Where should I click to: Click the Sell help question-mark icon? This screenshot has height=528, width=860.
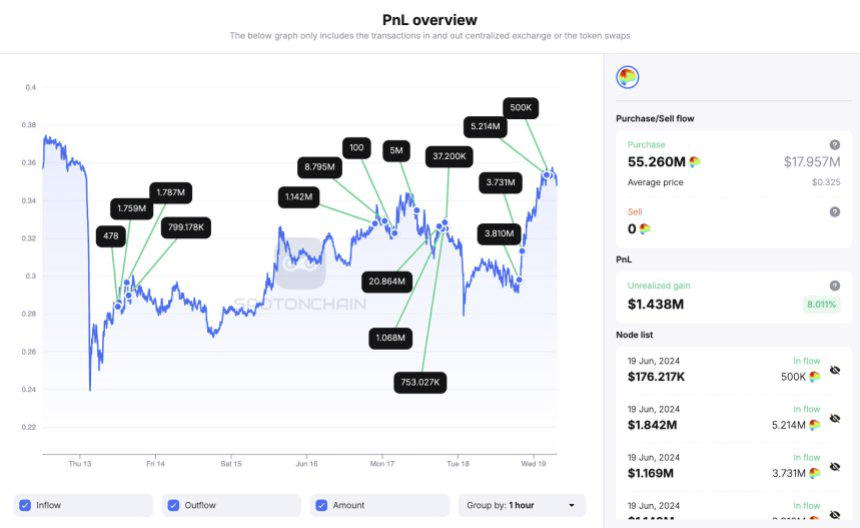click(x=835, y=212)
